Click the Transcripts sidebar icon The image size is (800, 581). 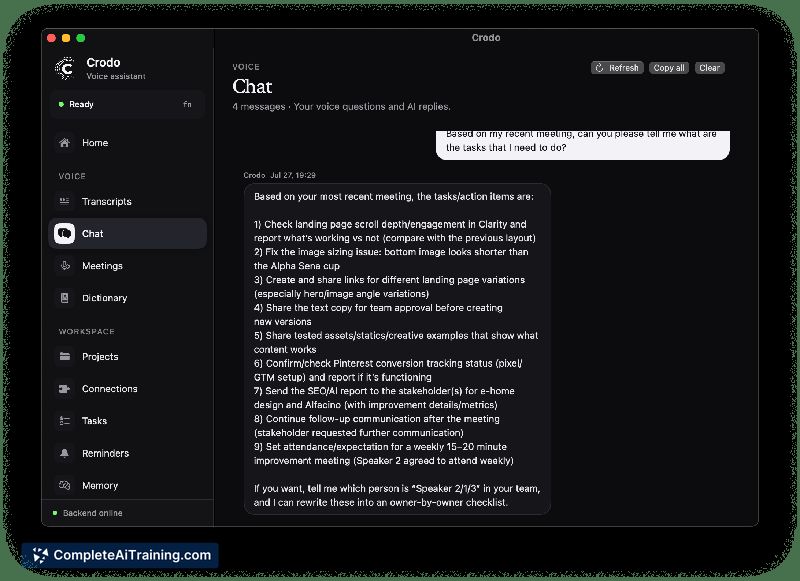point(64,201)
